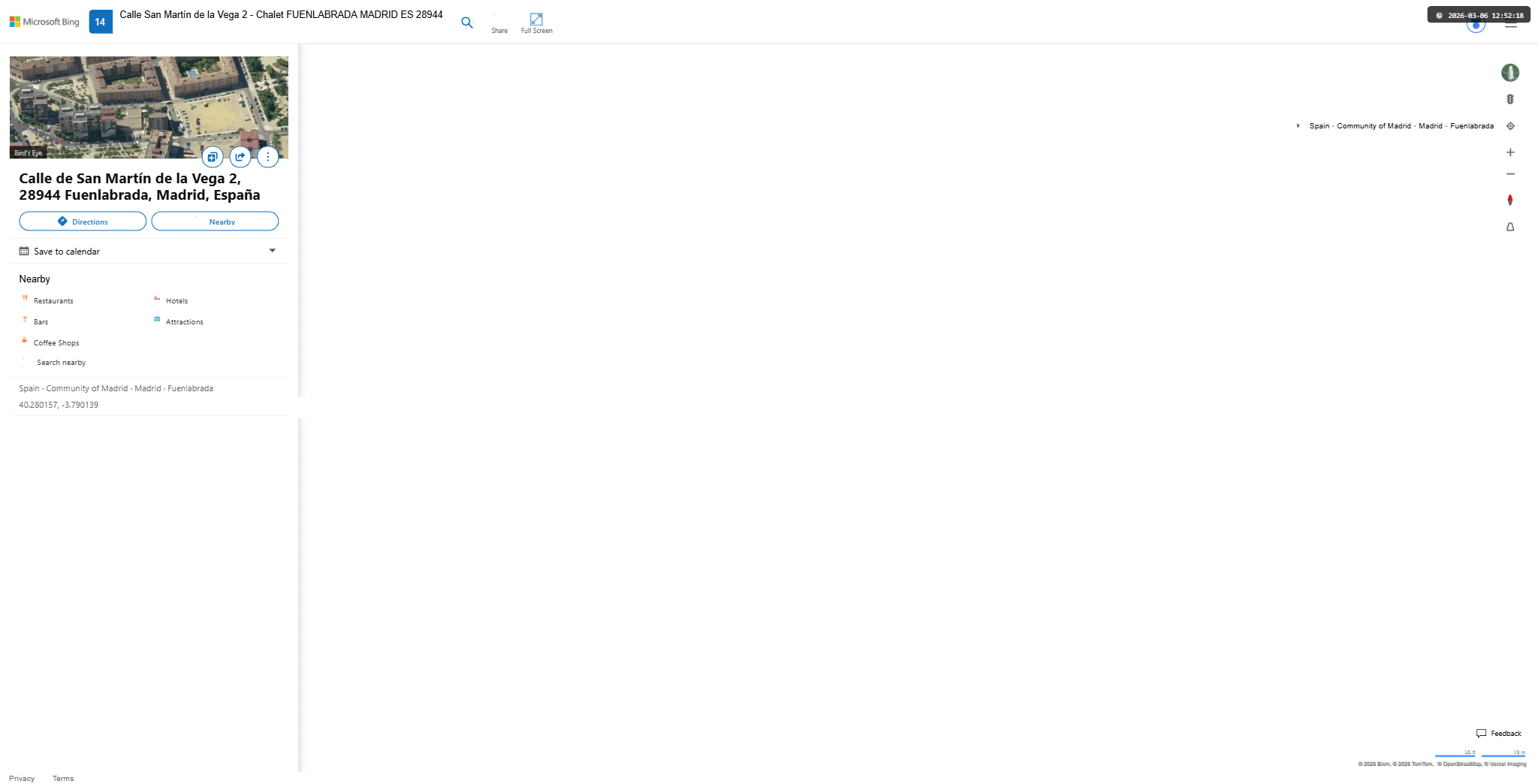
Task: Click the Restaurants fork icon
Action: pyautogui.click(x=25, y=298)
